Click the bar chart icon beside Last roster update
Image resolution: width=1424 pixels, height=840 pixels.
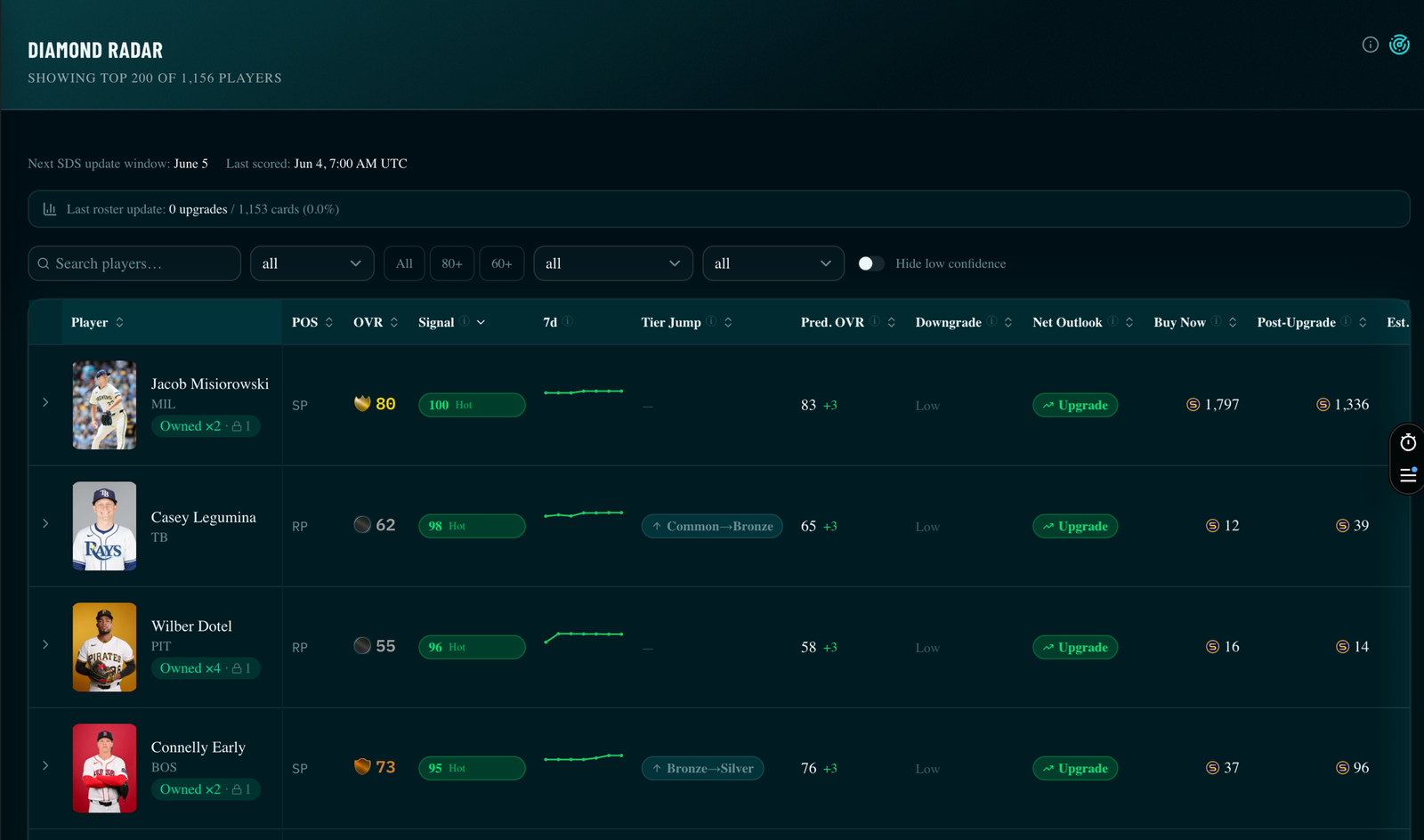point(50,209)
